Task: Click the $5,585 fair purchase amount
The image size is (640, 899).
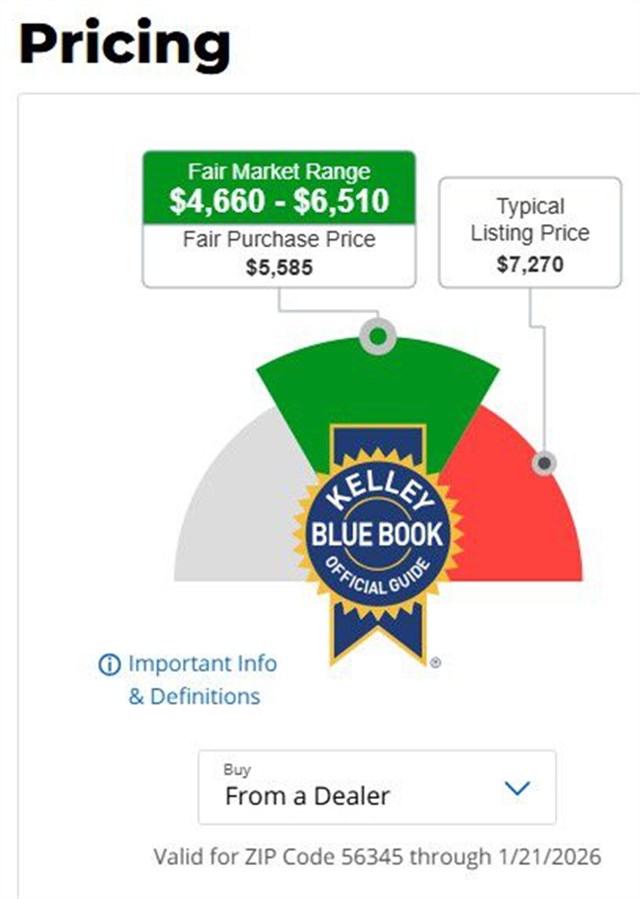Action: (x=279, y=267)
